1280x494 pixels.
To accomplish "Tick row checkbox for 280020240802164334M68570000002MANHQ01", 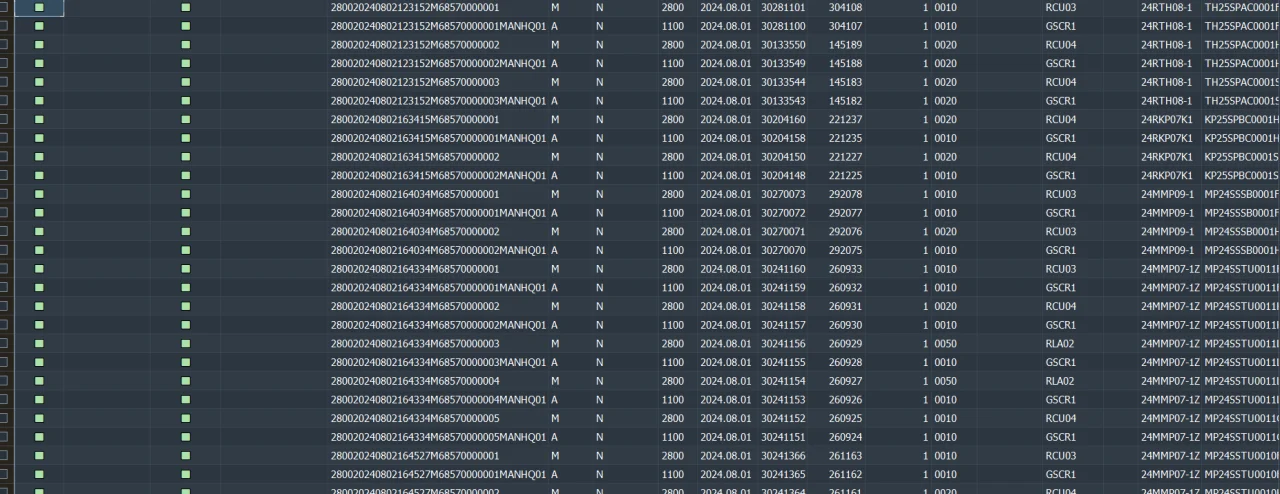I will click(x=4, y=325).
